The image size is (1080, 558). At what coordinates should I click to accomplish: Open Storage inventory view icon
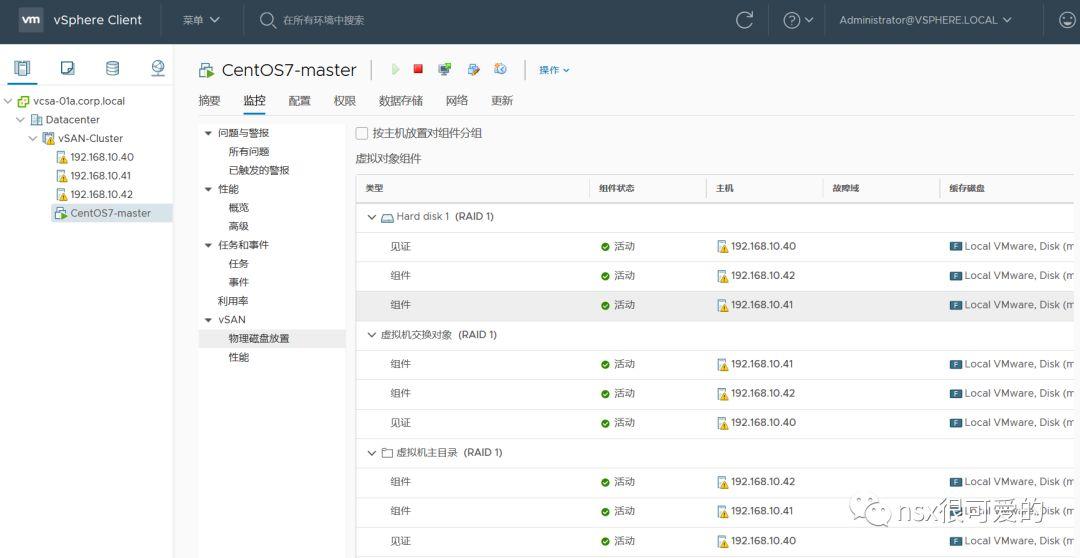click(x=112, y=68)
